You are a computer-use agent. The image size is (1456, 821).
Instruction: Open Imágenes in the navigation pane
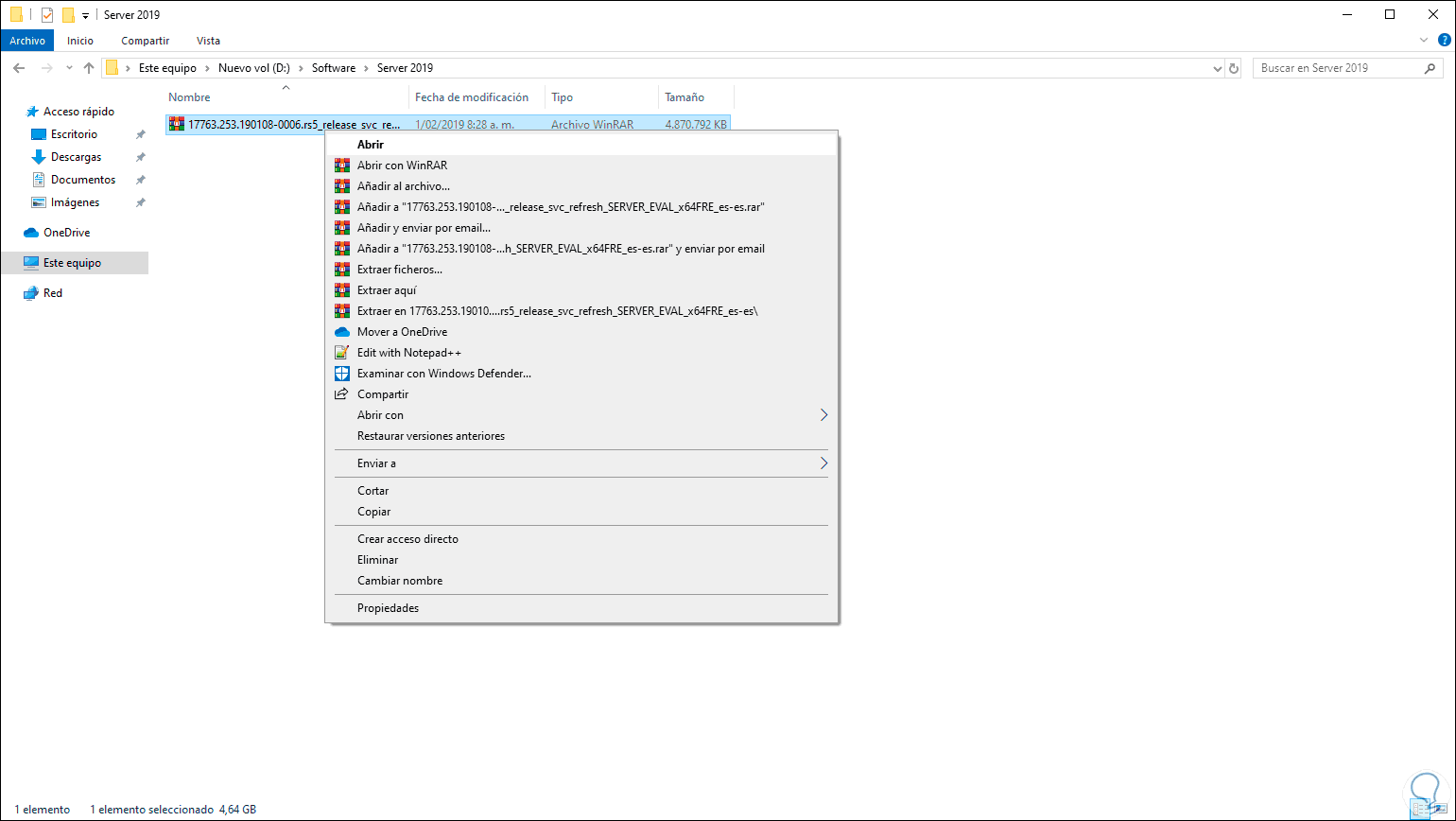pos(75,202)
